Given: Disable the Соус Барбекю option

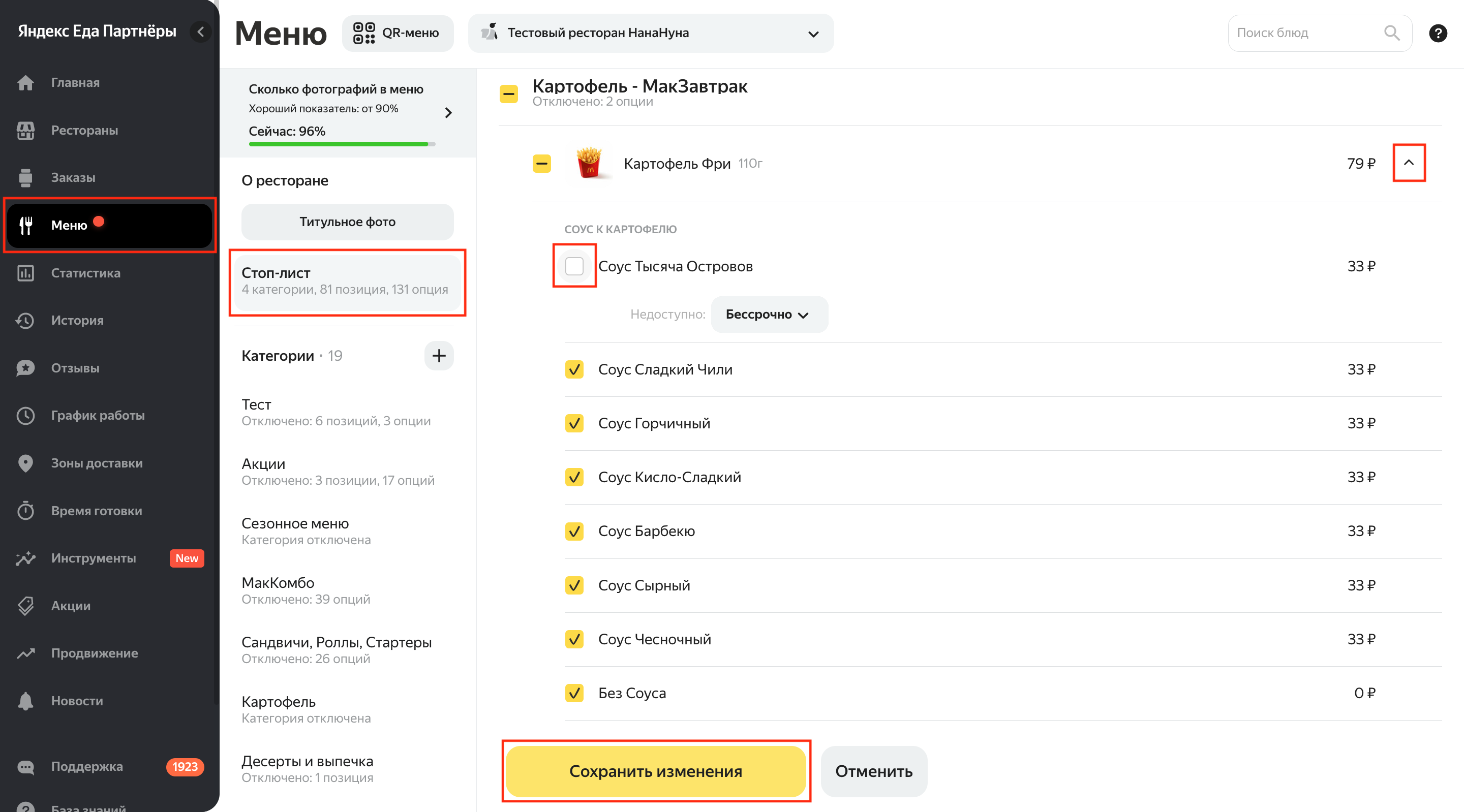Looking at the screenshot, I should point(574,532).
